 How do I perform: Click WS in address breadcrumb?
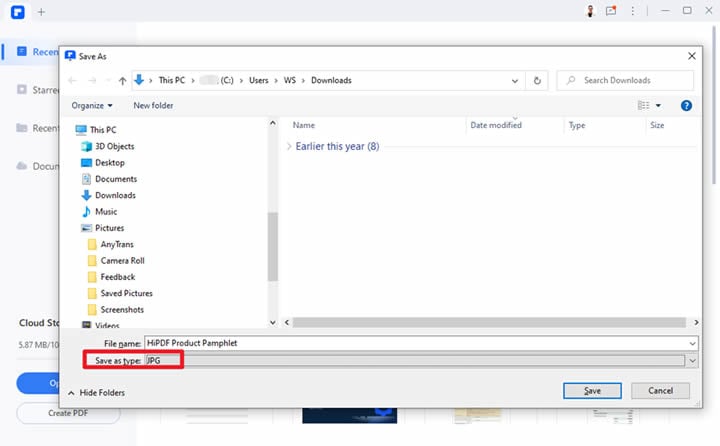[290, 80]
